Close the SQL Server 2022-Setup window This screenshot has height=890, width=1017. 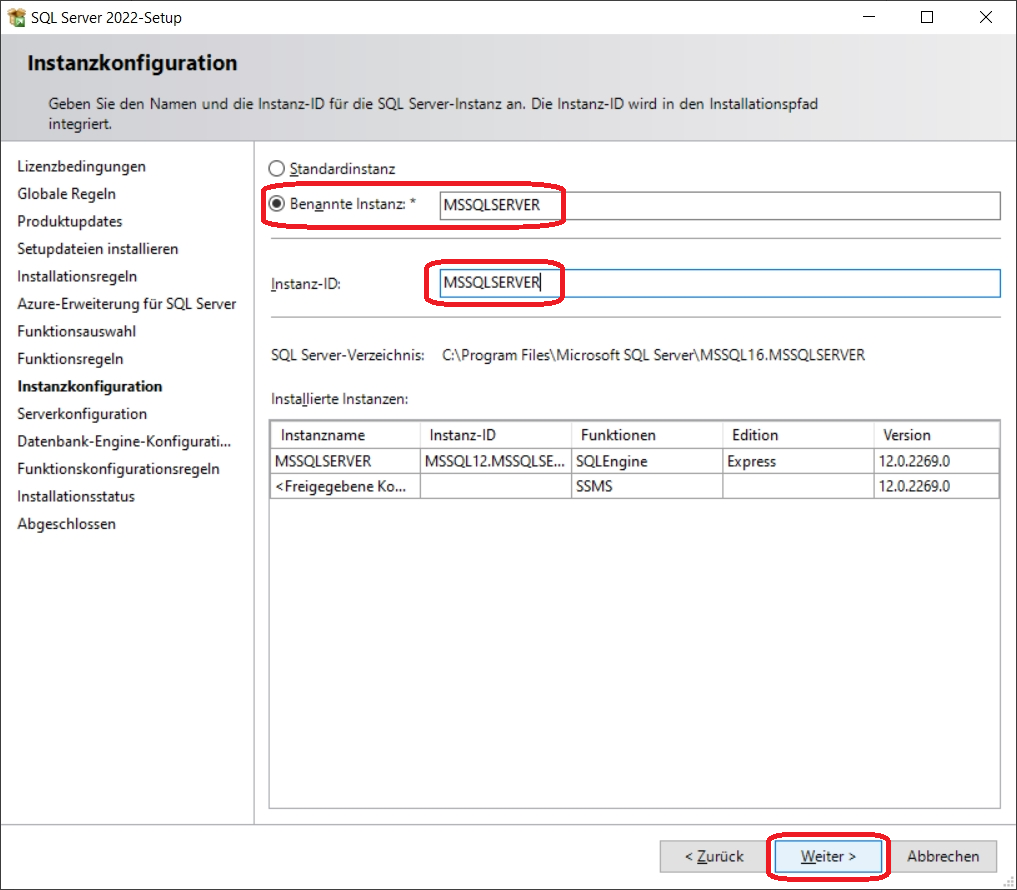986,17
